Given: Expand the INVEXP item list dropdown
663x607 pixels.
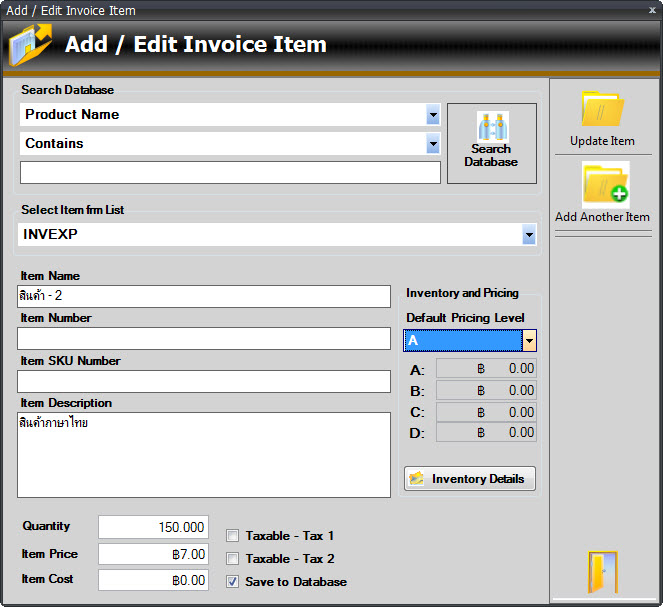Looking at the screenshot, I should [528, 235].
